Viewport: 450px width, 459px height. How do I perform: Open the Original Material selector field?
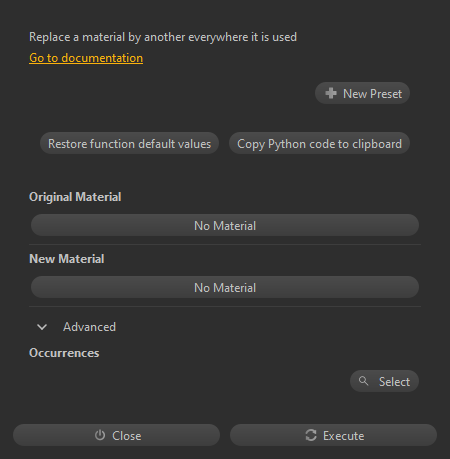225,225
